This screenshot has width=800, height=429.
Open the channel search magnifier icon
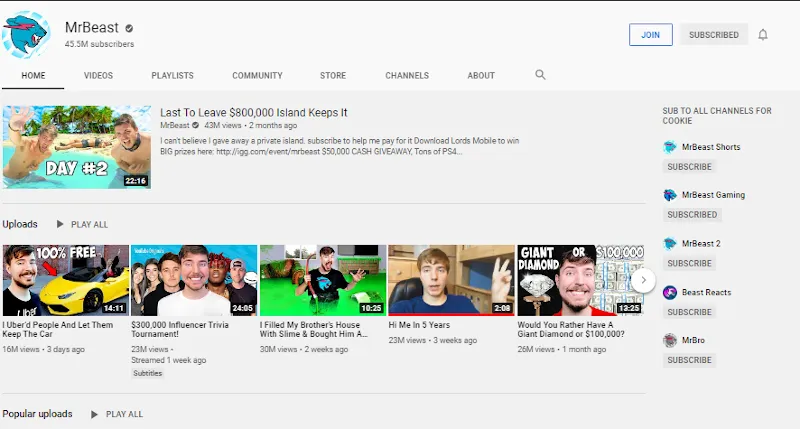tap(540, 75)
